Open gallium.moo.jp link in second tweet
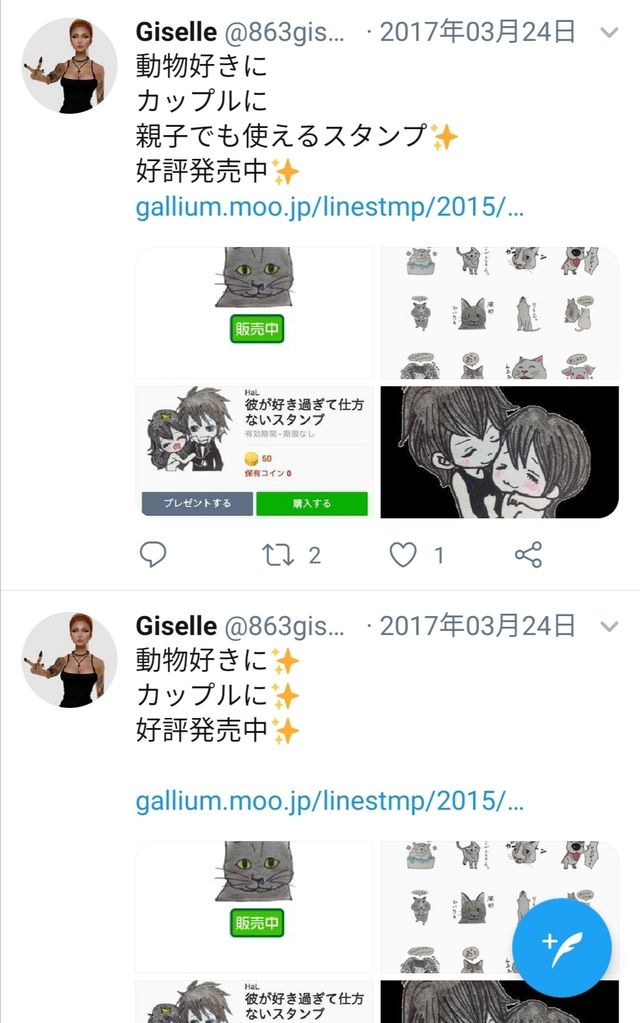The image size is (640, 1023). (x=329, y=801)
